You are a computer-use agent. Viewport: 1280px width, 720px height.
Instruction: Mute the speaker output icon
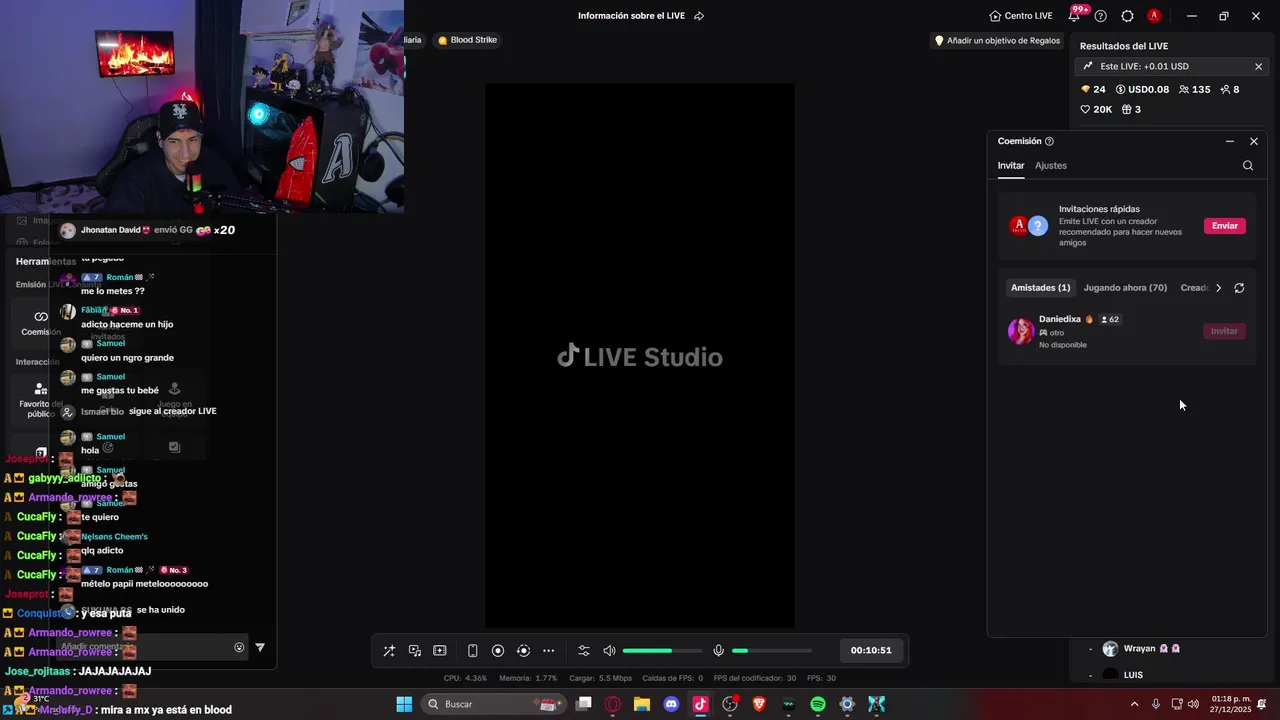coord(609,651)
